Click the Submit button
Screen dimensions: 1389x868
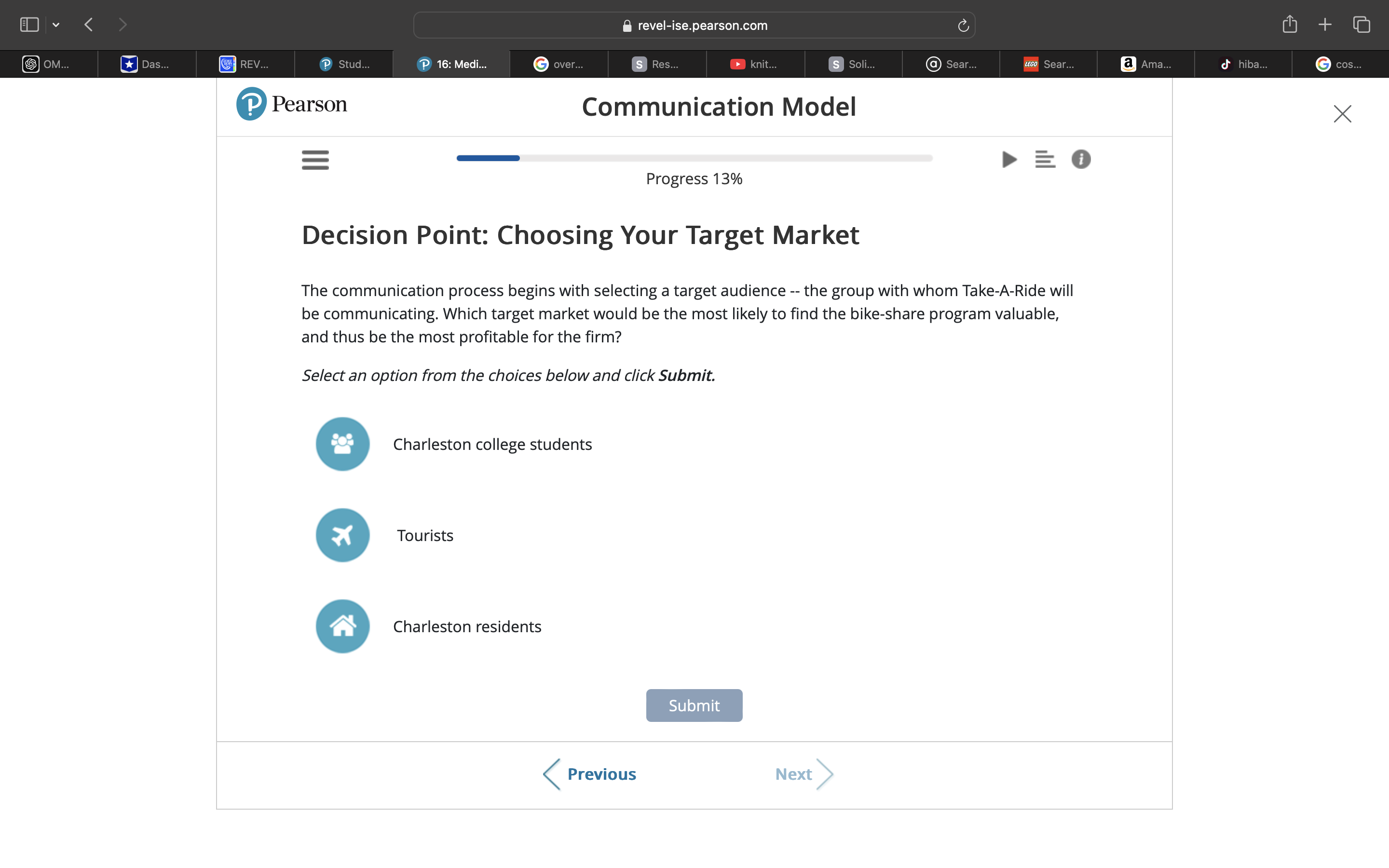(694, 705)
